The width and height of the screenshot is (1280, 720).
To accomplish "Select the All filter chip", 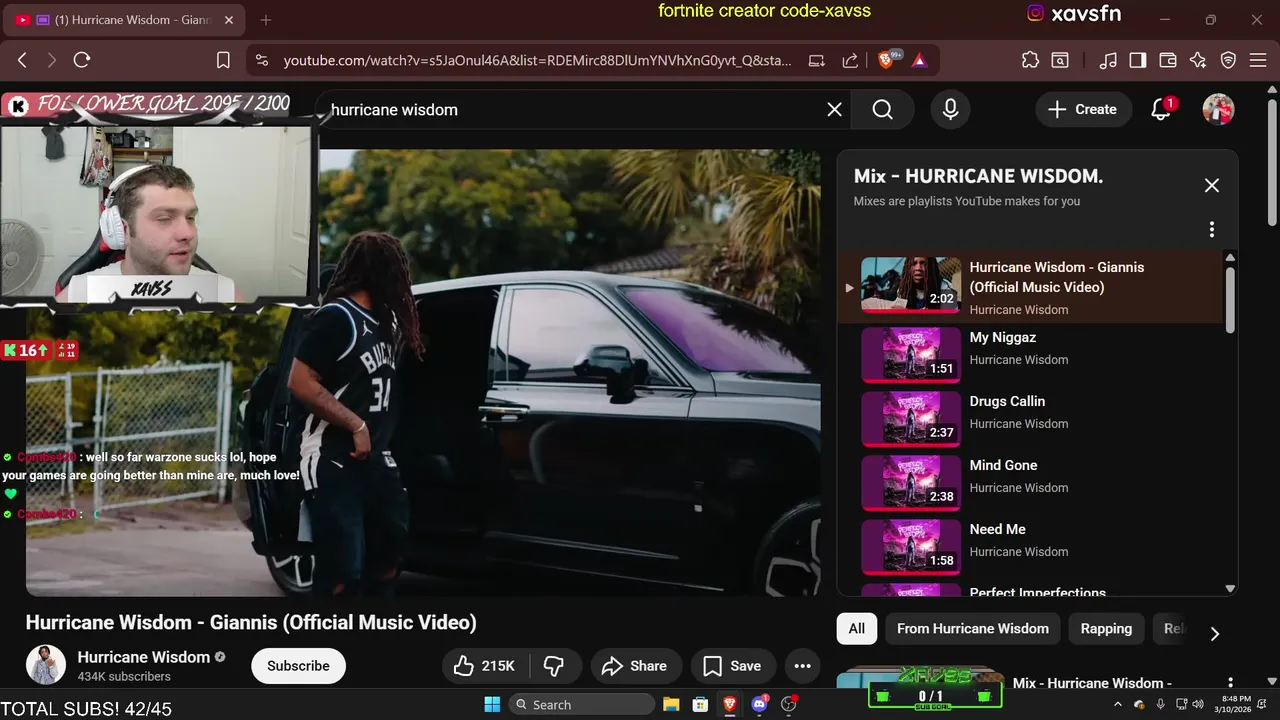I will point(857,629).
